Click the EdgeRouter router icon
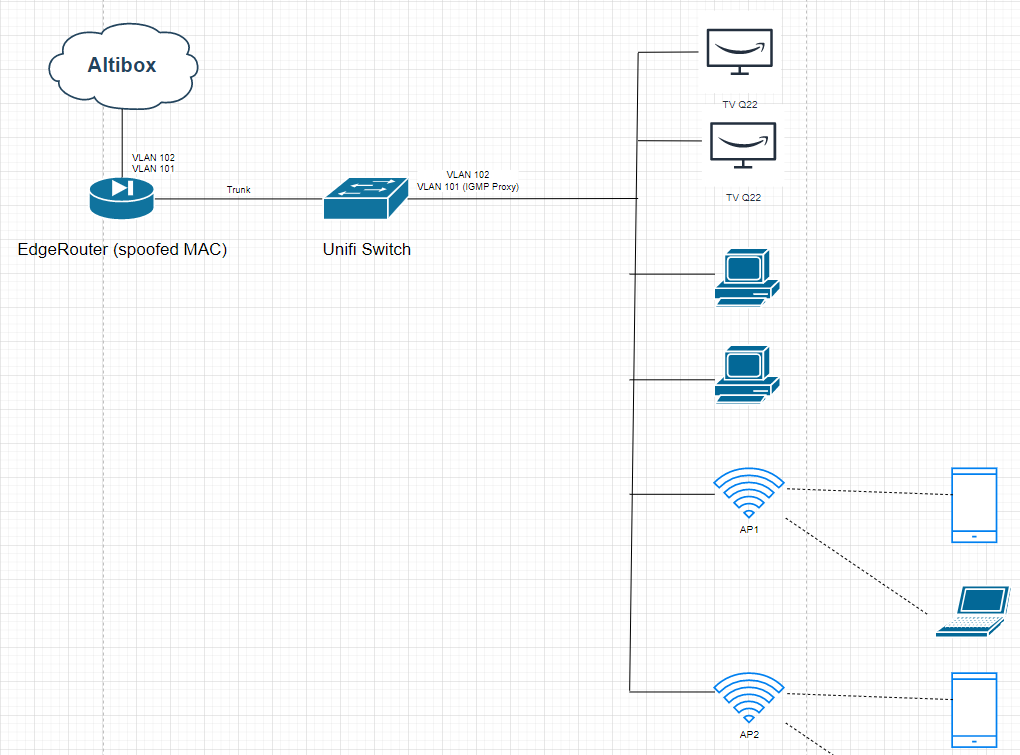The width and height of the screenshot is (1020, 755). pyautogui.click(x=122, y=198)
